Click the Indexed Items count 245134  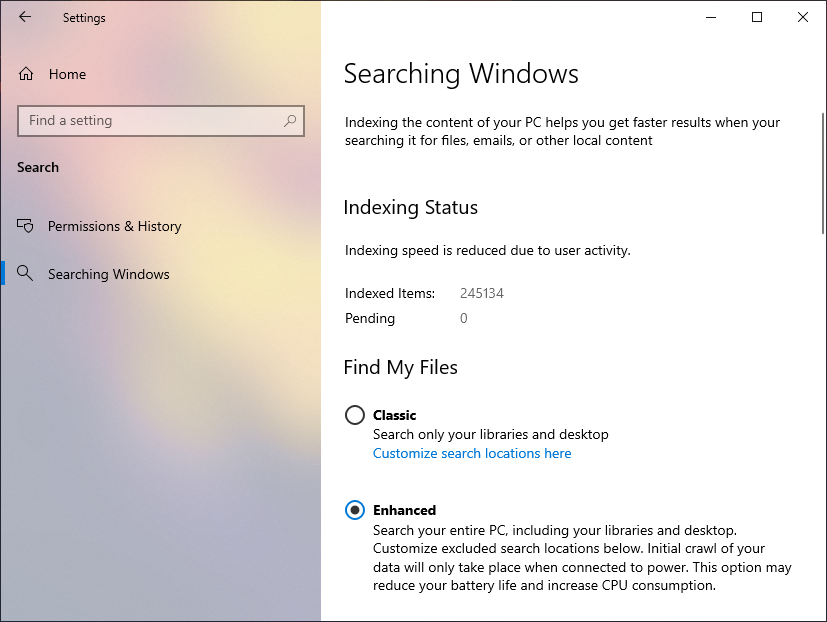pos(482,293)
